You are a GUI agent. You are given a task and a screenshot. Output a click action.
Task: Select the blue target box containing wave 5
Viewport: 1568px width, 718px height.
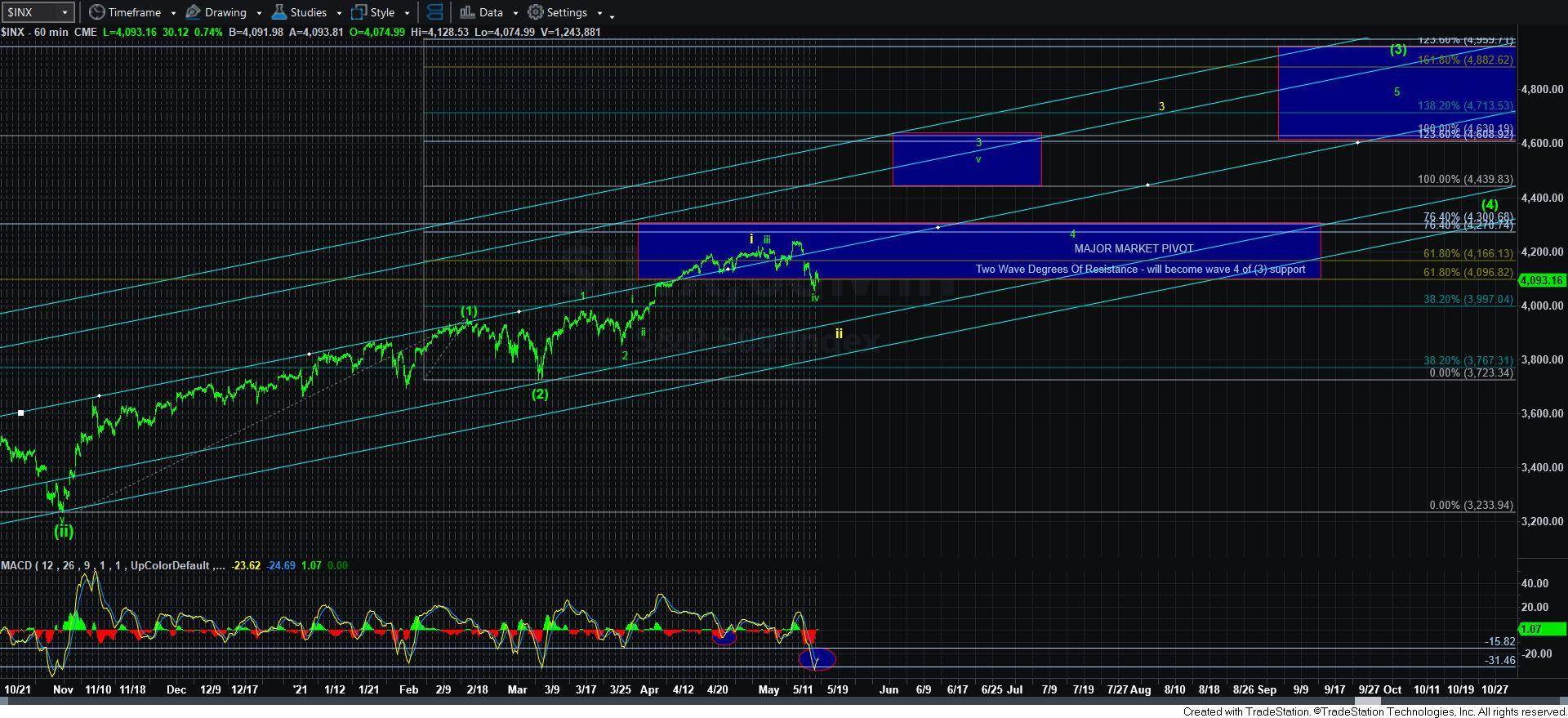click(1396, 92)
